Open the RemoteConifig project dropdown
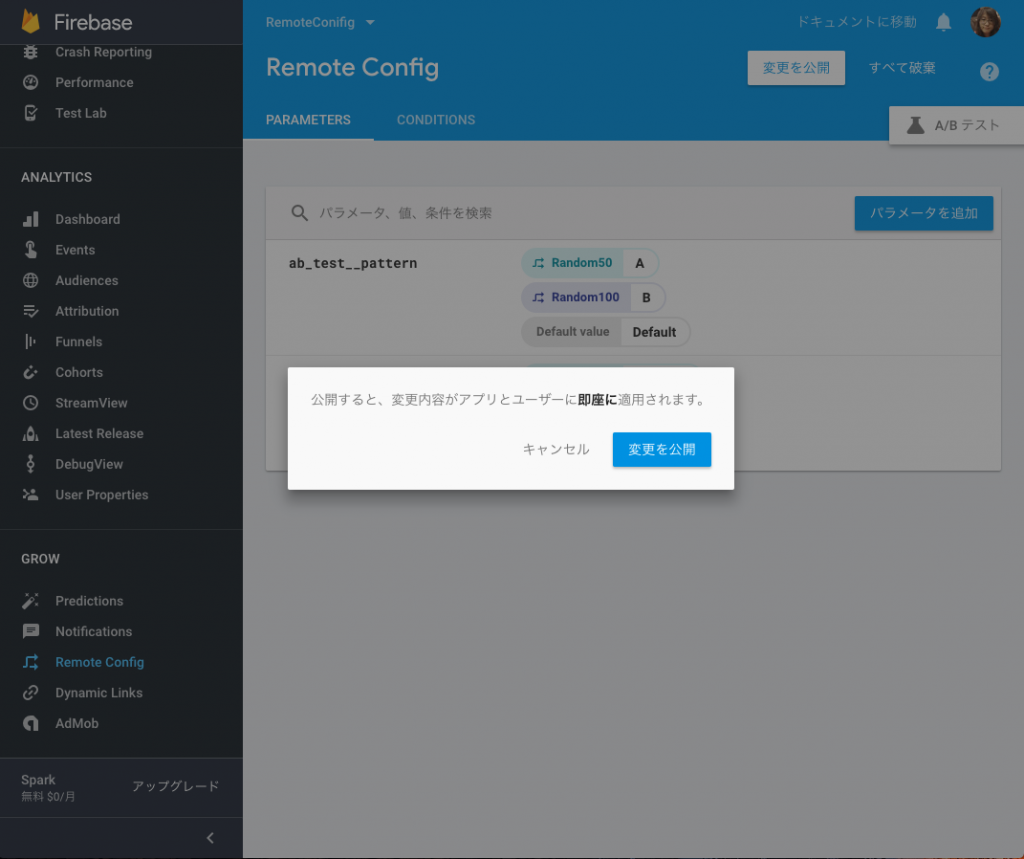This screenshot has height=859, width=1024. (320, 22)
